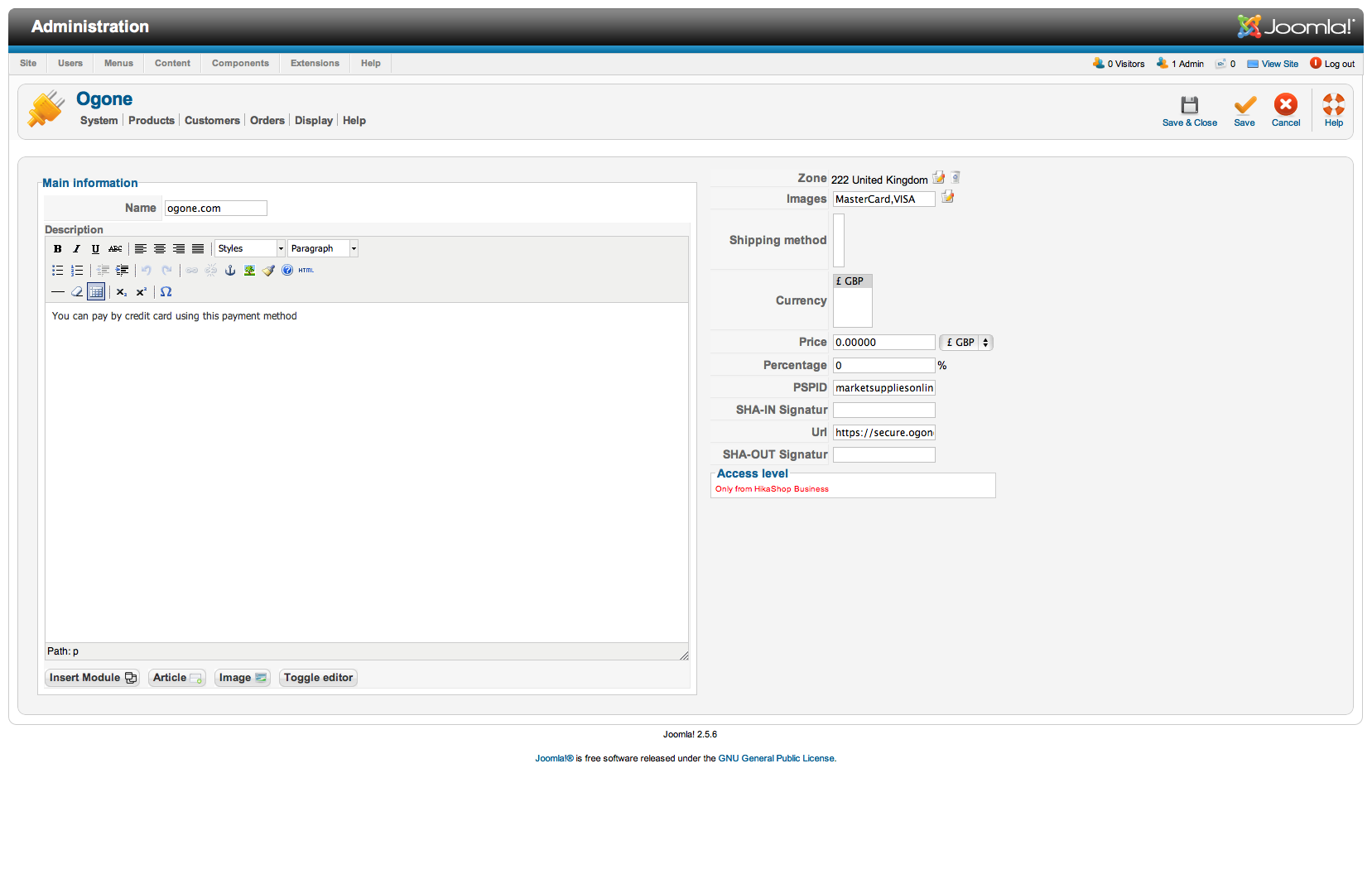The height and width of the screenshot is (893, 1372).
Task: Insert an ordered numbered list
Action: click(77, 270)
